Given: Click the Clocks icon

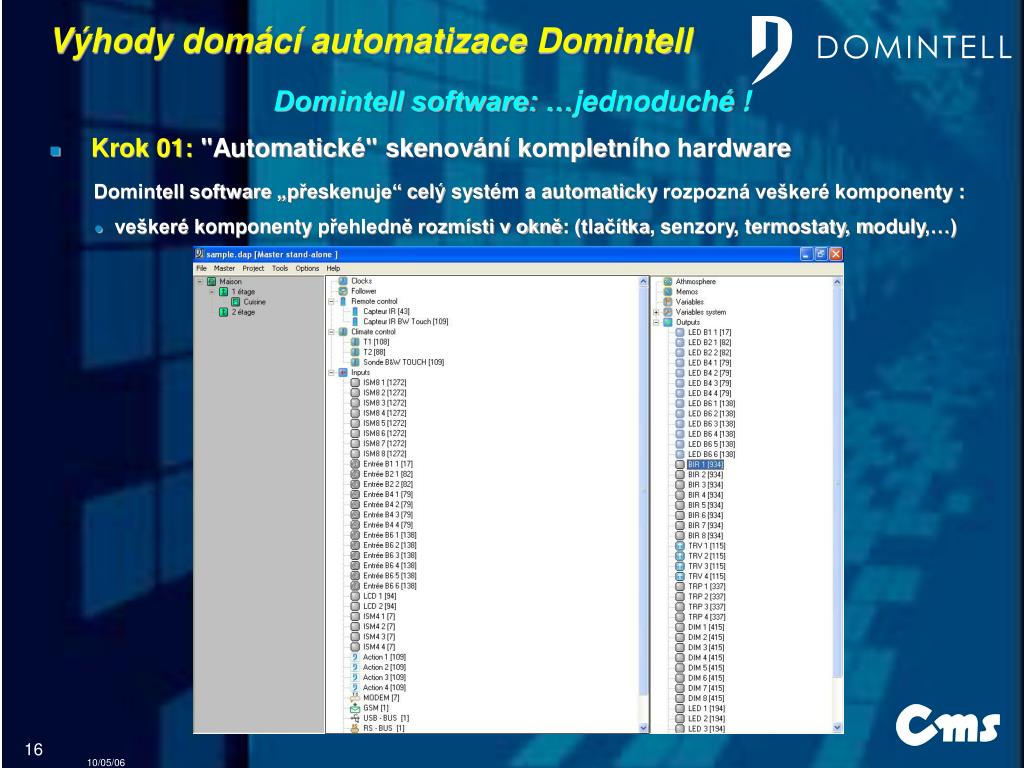Looking at the screenshot, I should pyautogui.click(x=343, y=281).
